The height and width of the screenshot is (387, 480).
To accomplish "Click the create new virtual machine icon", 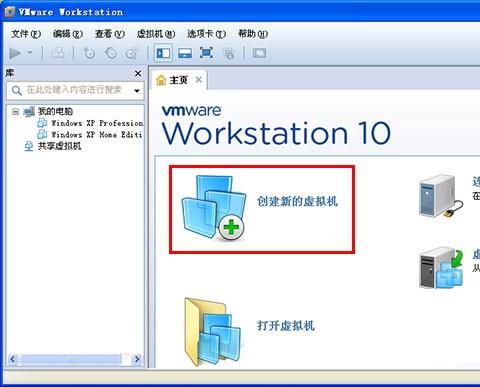I will coord(214,208).
